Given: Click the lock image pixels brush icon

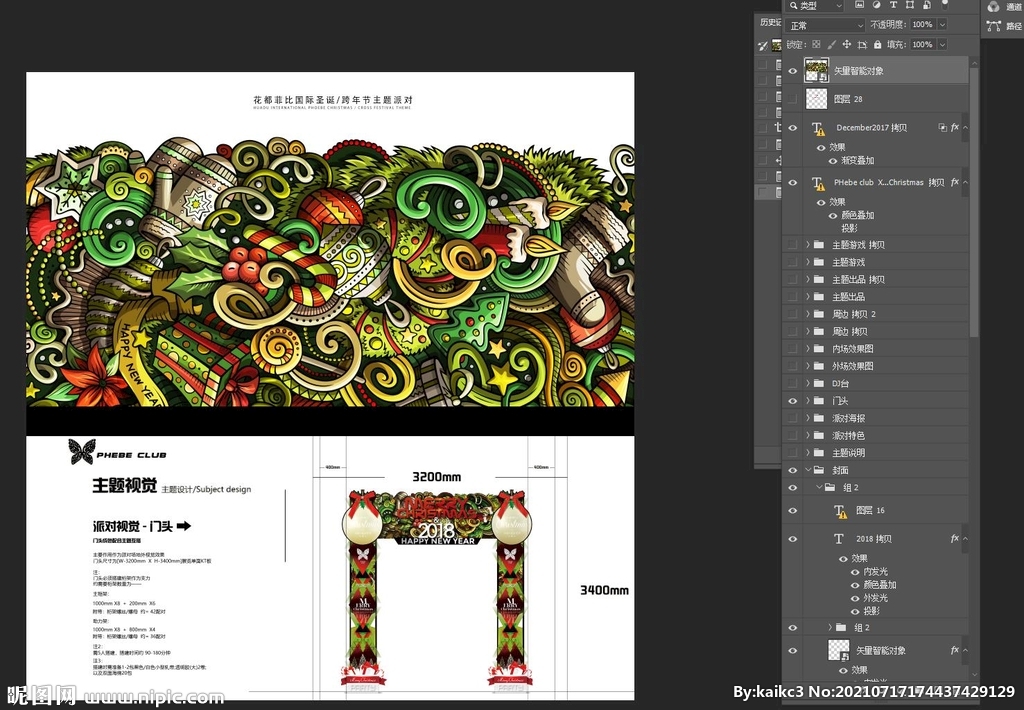Looking at the screenshot, I should pos(832,45).
